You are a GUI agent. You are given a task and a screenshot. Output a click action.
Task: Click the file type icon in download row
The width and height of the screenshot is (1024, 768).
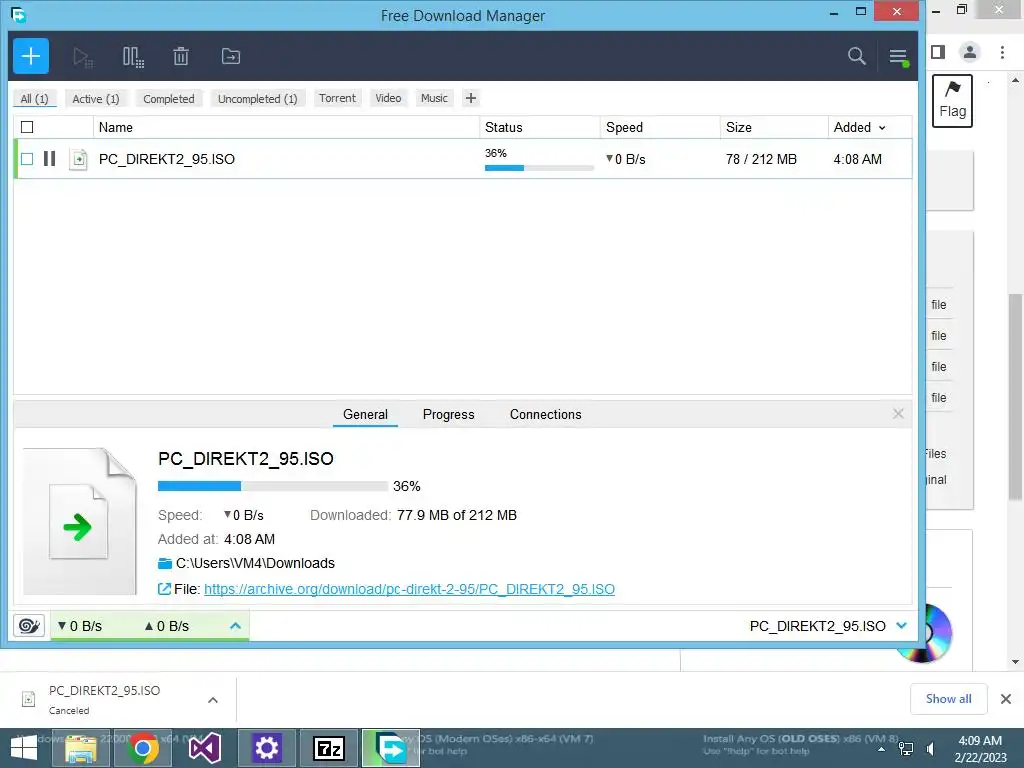[x=78, y=159]
